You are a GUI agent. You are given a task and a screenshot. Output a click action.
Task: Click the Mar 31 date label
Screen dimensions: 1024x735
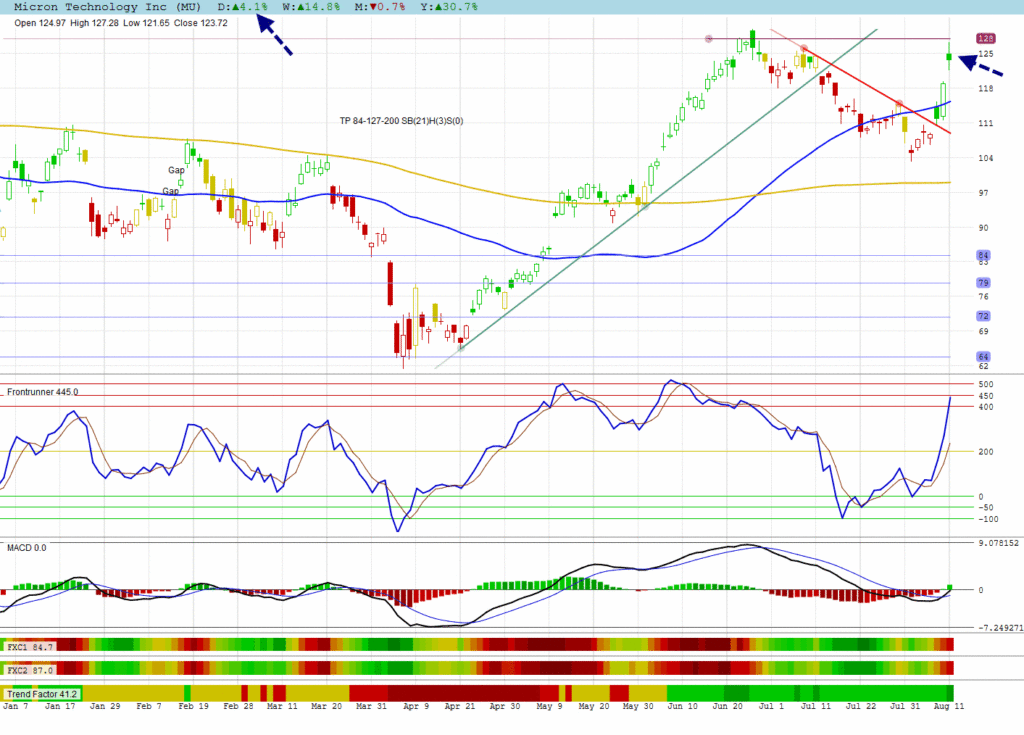point(372,706)
